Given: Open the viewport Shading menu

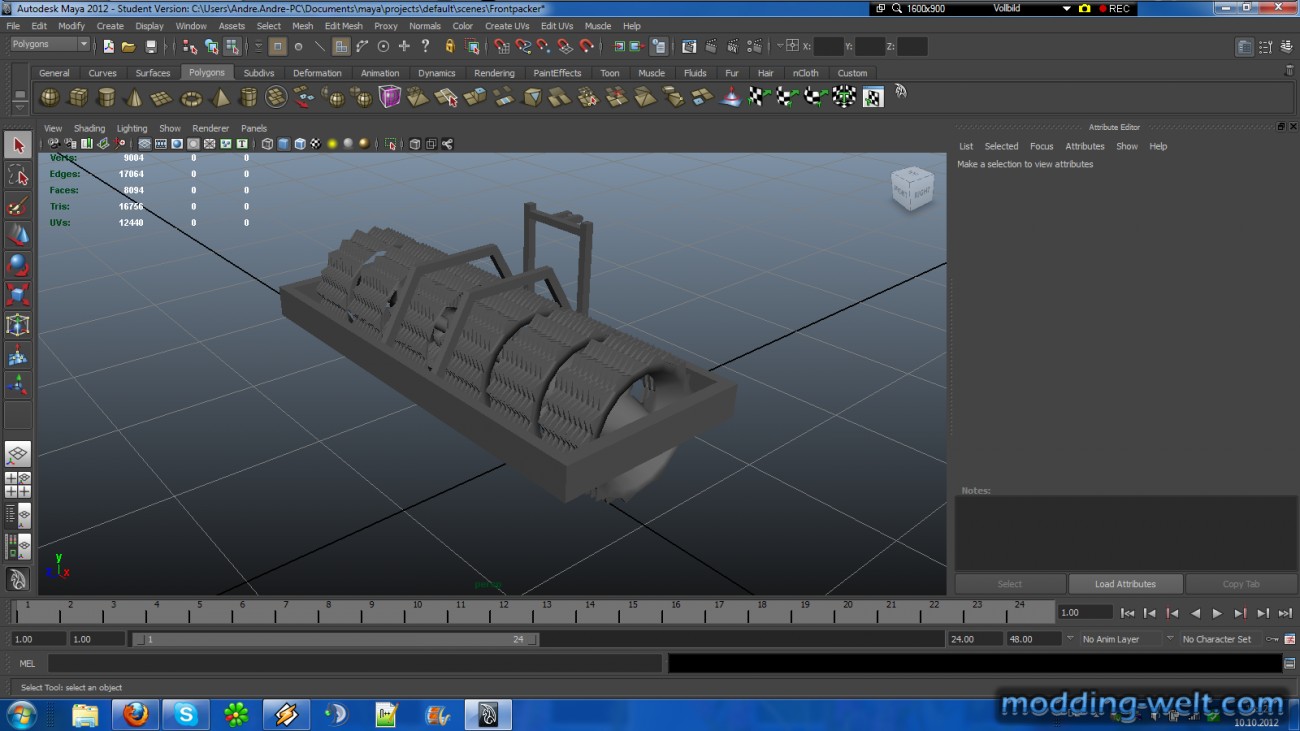Looking at the screenshot, I should coord(89,128).
